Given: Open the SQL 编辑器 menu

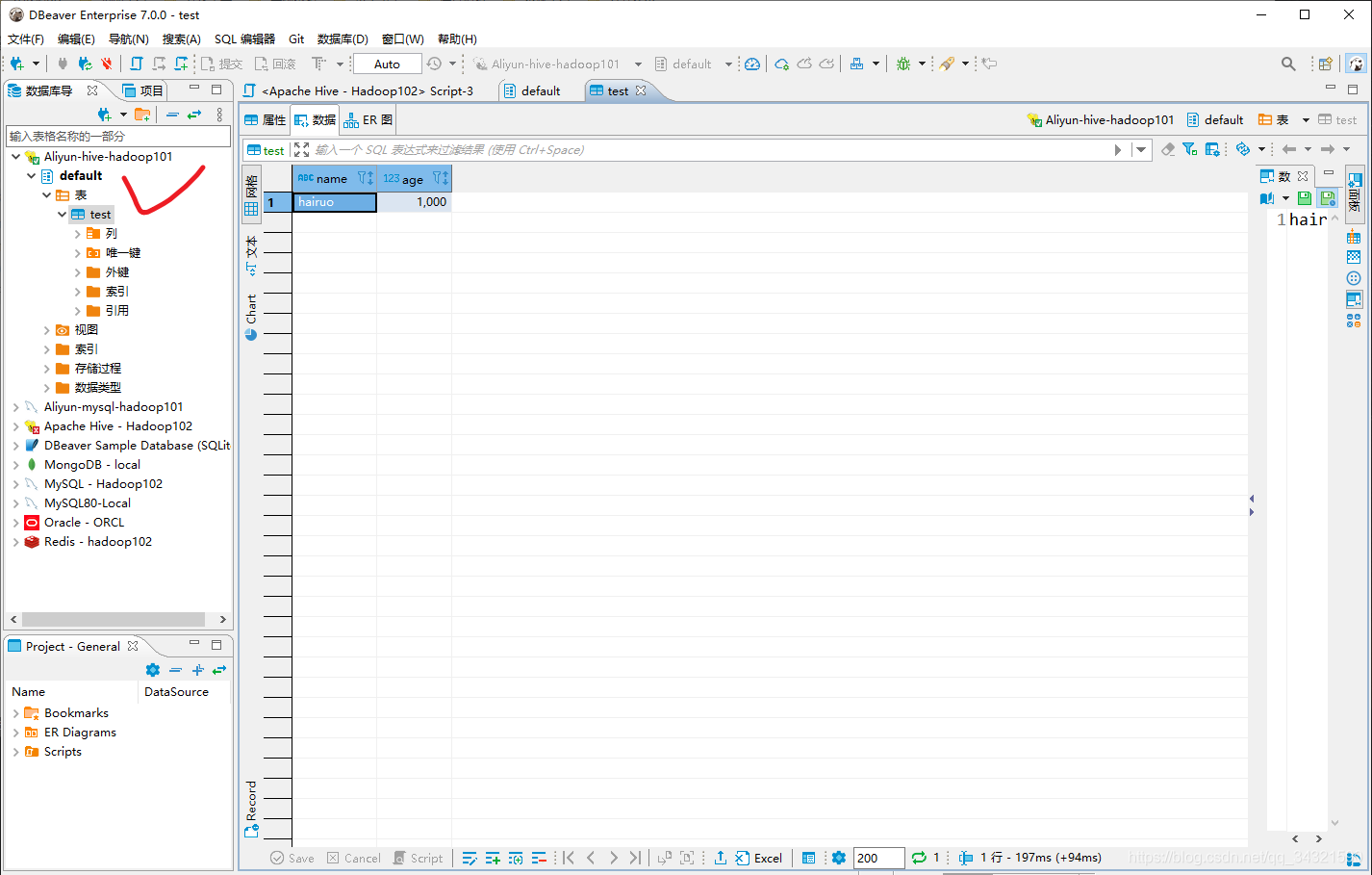Looking at the screenshot, I should pos(244,39).
